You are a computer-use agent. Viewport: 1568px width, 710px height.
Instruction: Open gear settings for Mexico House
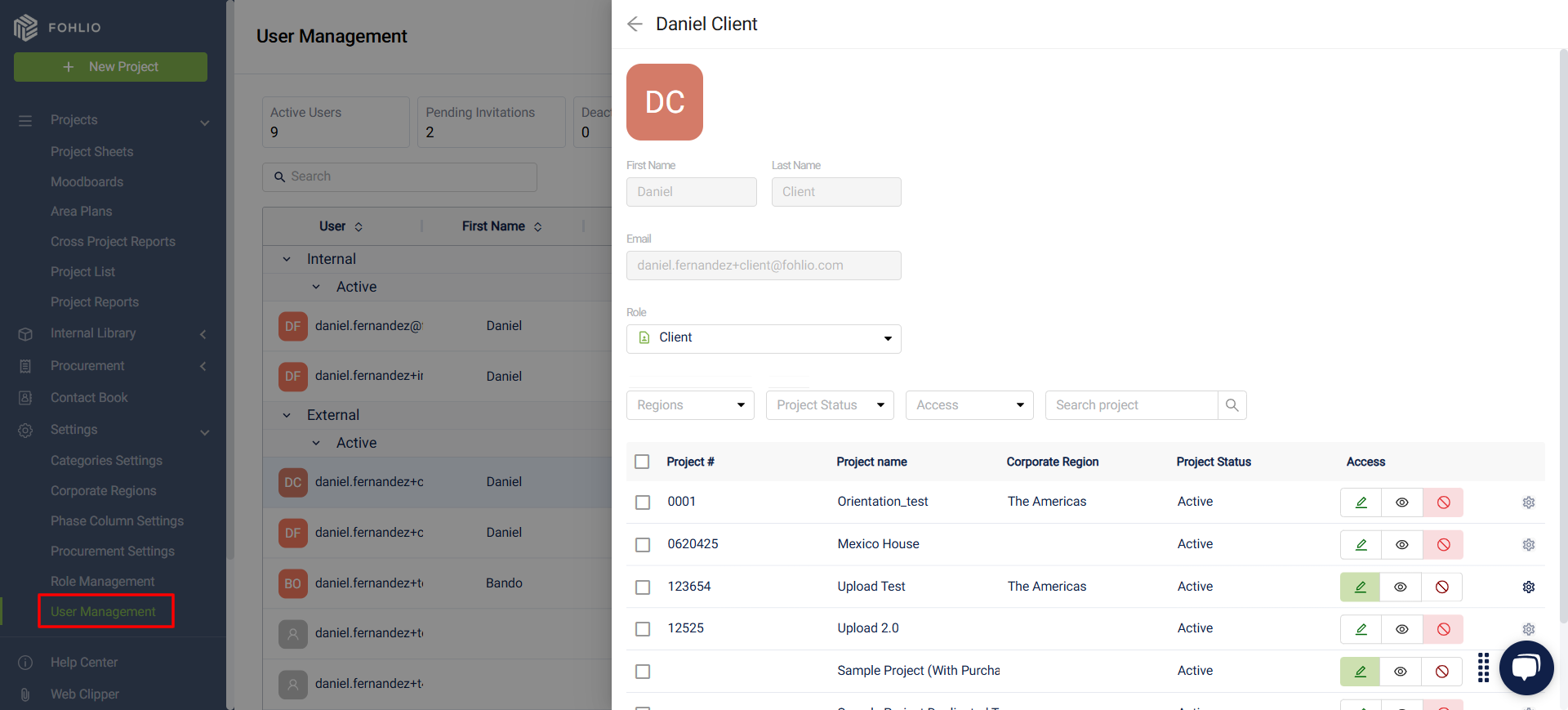1529,545
